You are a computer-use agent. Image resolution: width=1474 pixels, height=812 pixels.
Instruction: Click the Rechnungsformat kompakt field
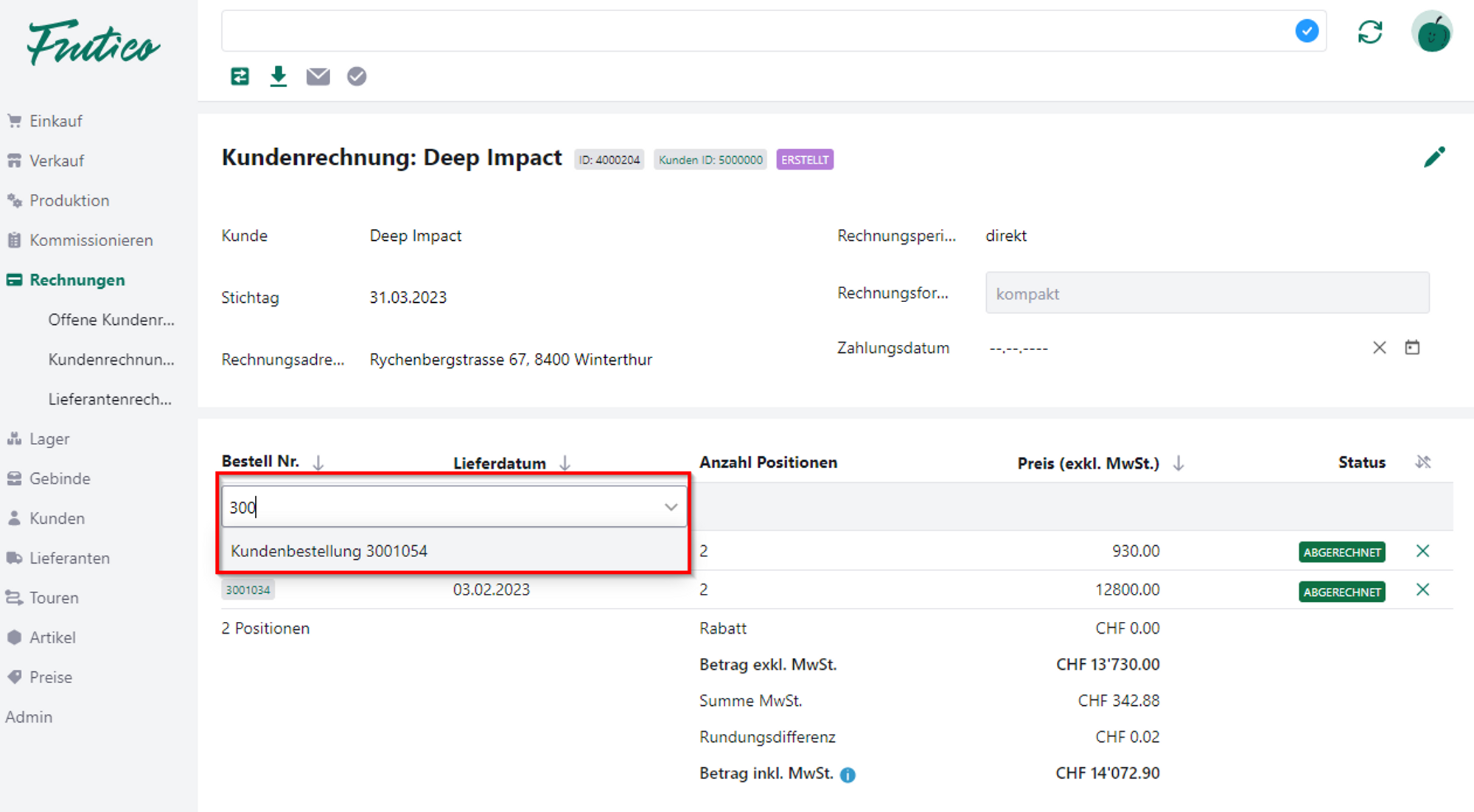(x=1206, y=293)
